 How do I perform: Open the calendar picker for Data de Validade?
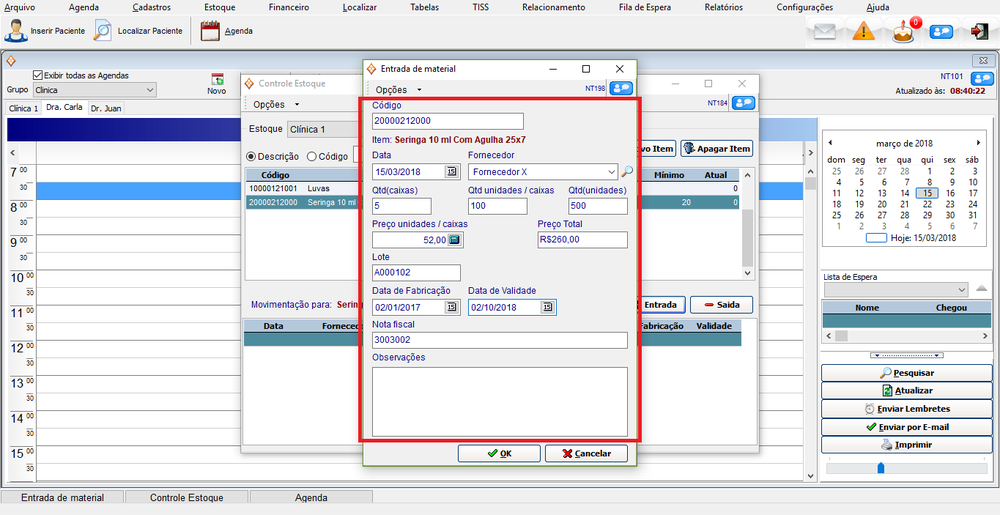click(548, 307)
